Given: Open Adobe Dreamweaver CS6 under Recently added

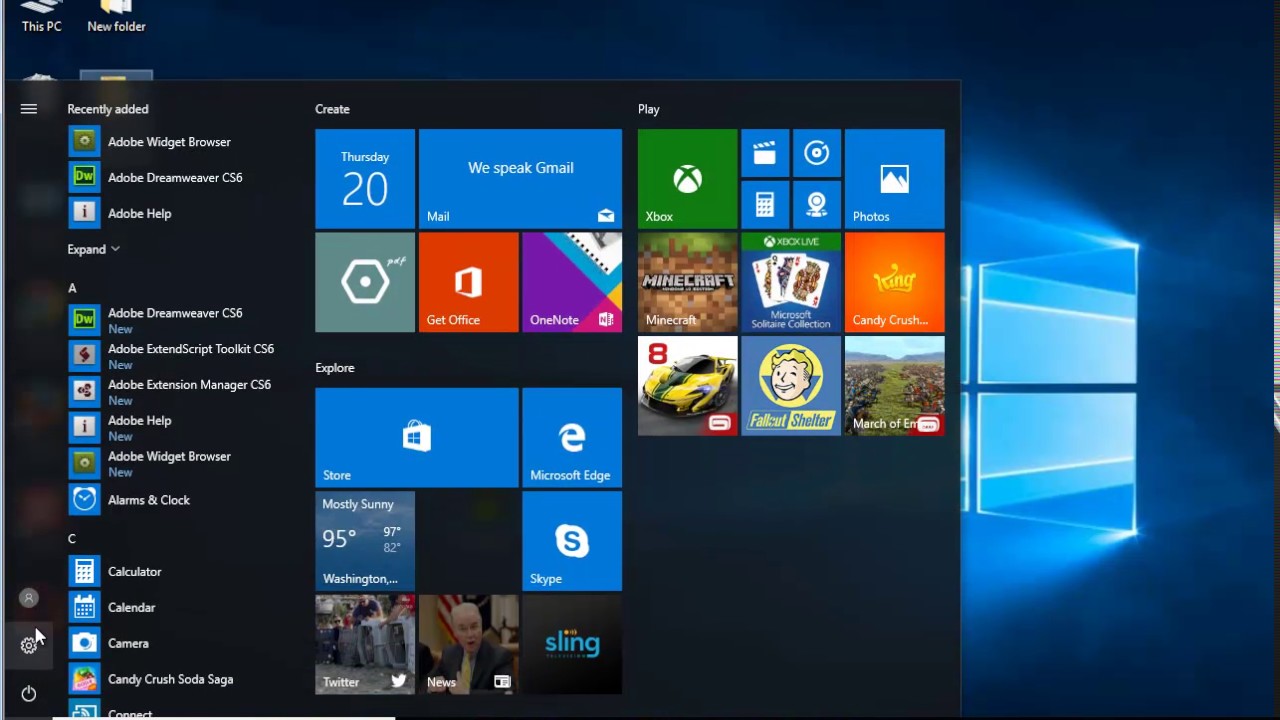Looking at the screenshot, I should [x=175, y=178].
